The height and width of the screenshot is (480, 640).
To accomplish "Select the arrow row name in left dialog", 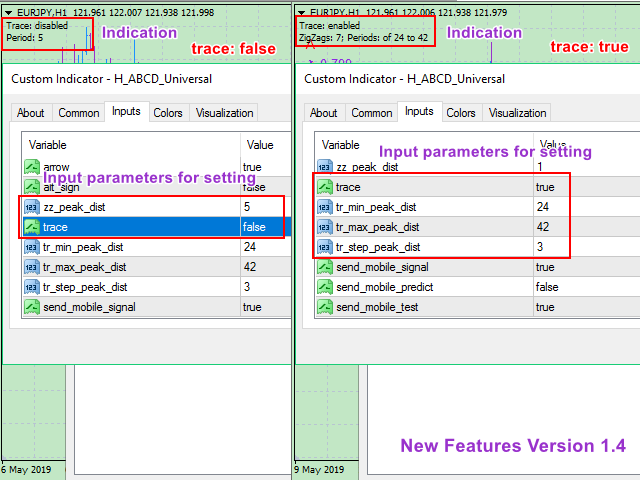I will coord(56,167).
